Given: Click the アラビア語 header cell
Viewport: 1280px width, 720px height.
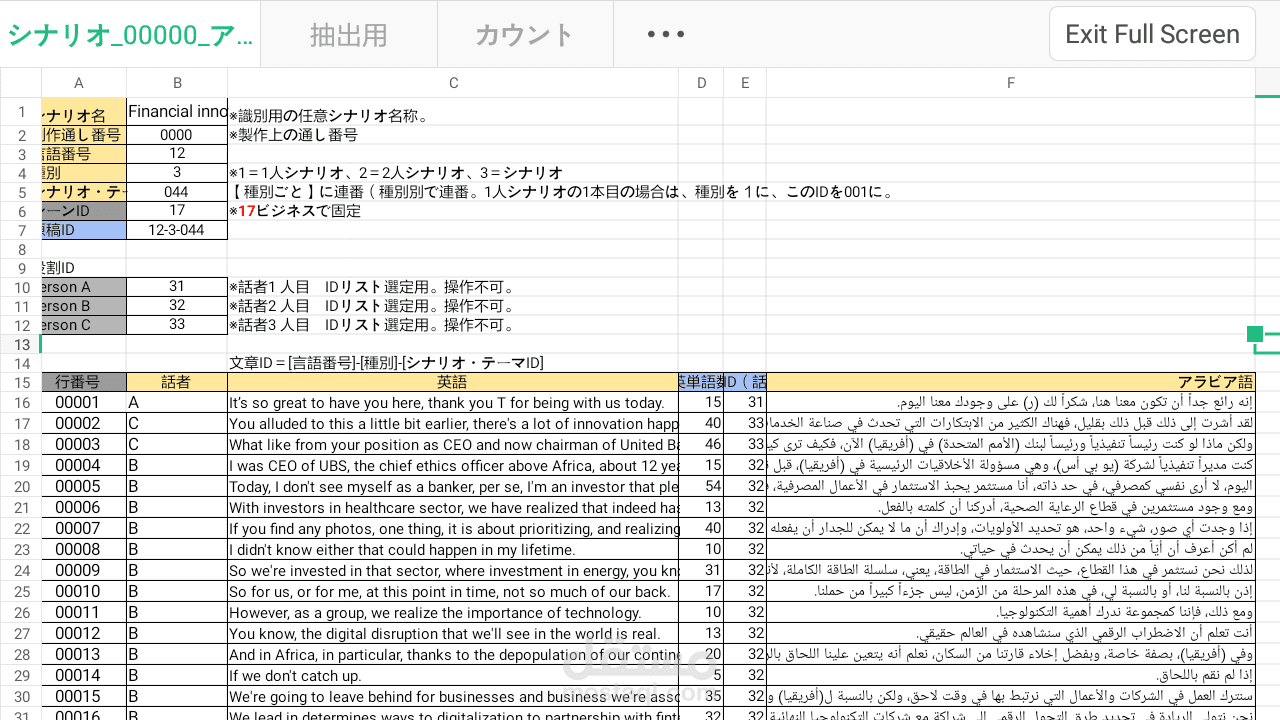Looking at the screenshot, I should click(x=1010, y=382).
